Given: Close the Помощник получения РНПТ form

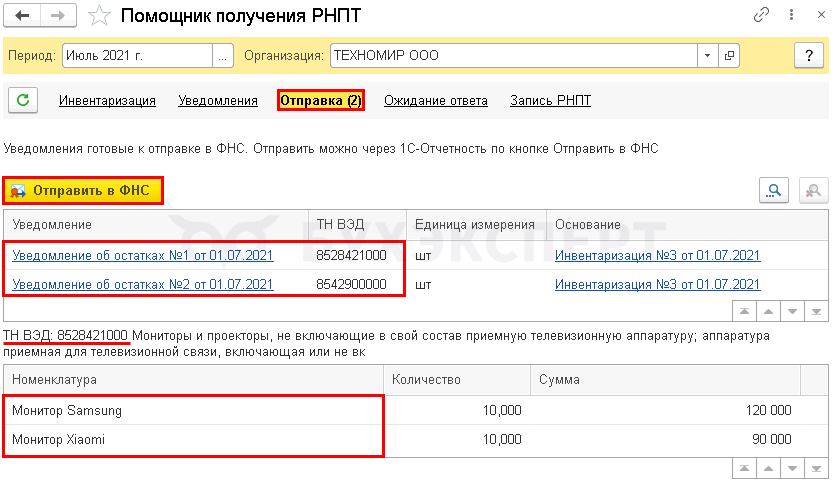Looking at the screenshot, I should tap(821, 14).
